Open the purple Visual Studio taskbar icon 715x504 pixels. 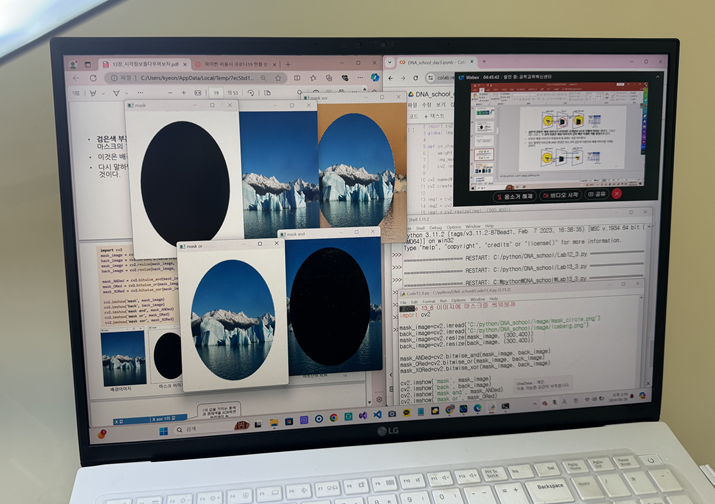pos(363,416)
